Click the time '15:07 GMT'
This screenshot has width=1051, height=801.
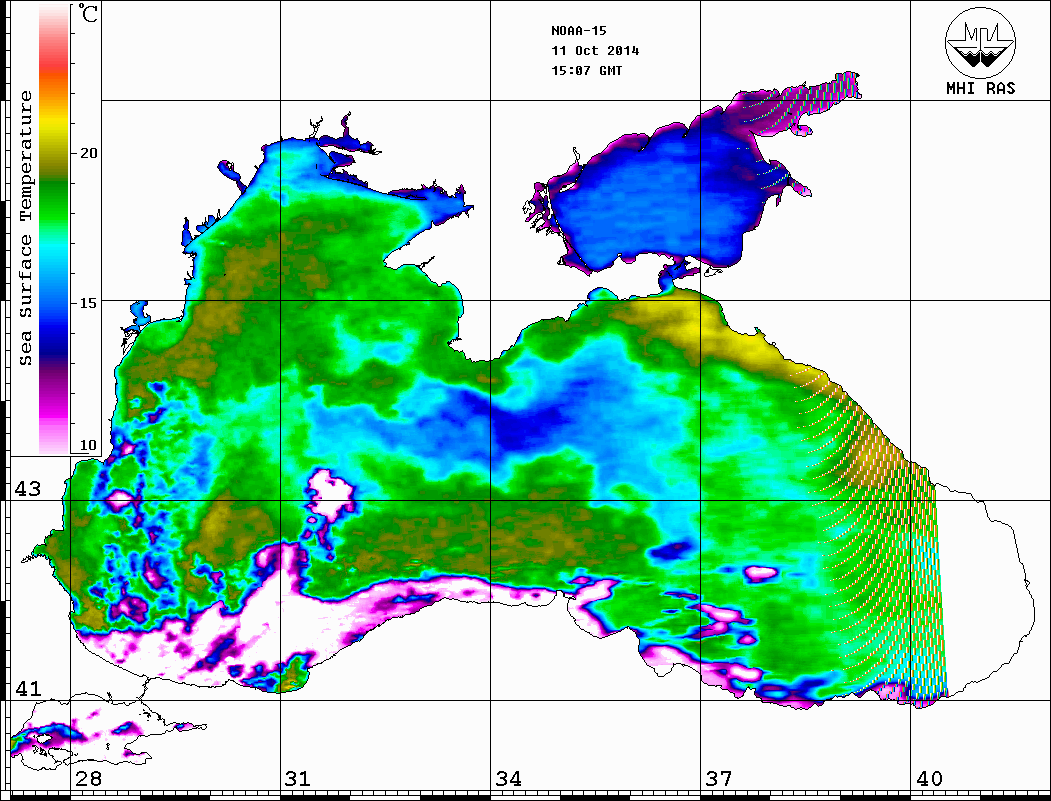click(x=586, y=70)
